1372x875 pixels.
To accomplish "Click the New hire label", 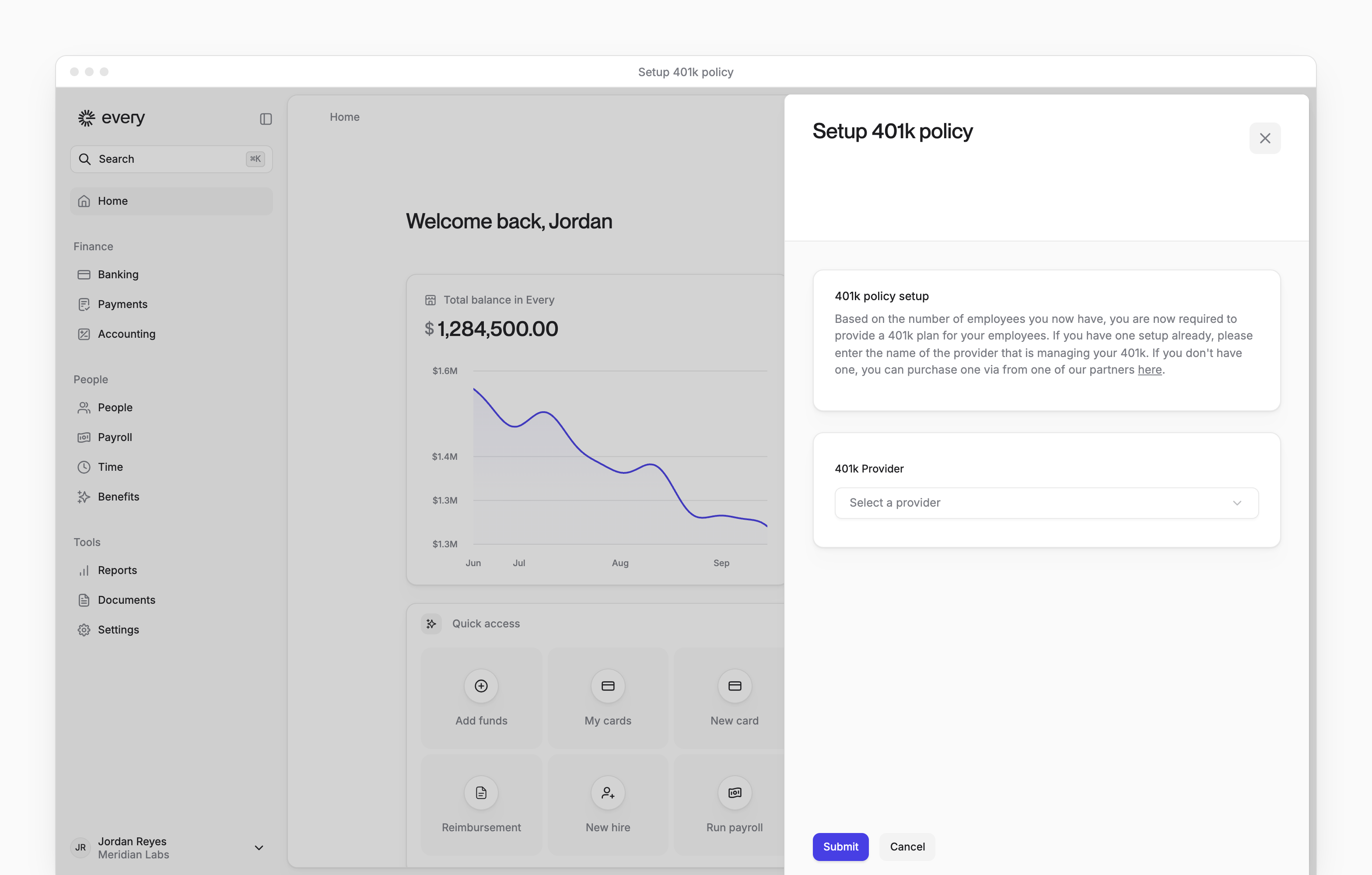I will click(x=608, y=827).
